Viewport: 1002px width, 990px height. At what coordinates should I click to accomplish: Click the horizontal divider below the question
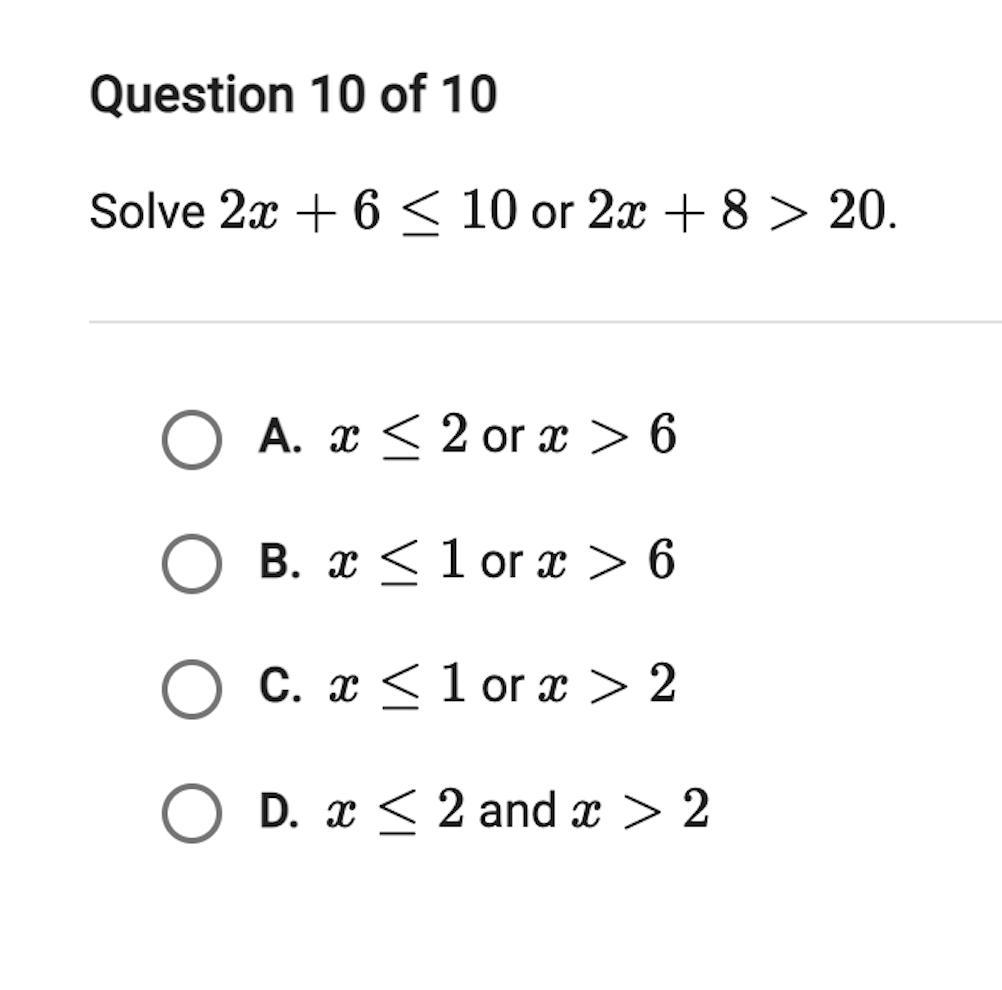click(545, 322)
